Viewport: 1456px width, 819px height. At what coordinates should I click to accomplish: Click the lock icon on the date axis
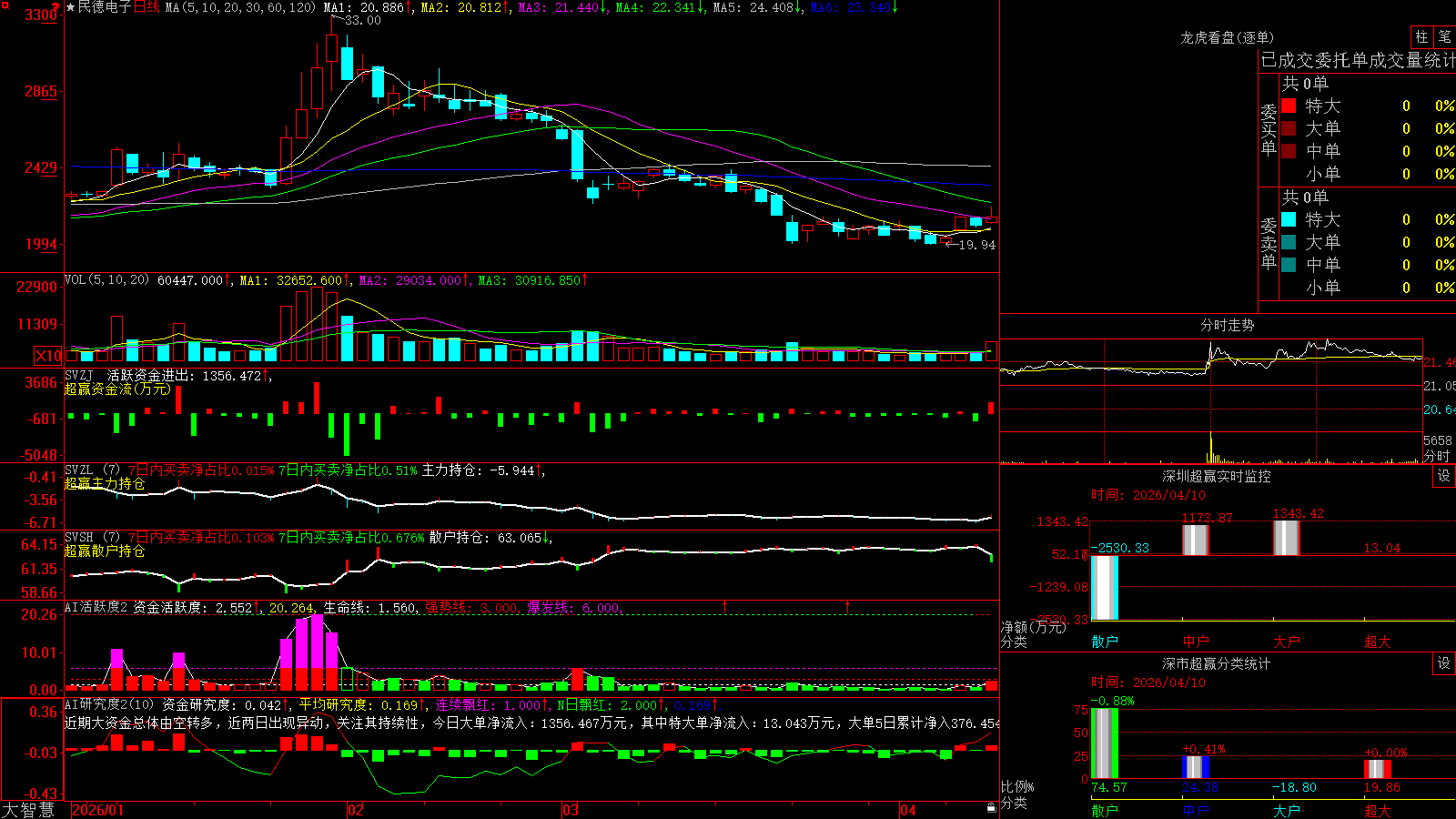tap(991, 808)
